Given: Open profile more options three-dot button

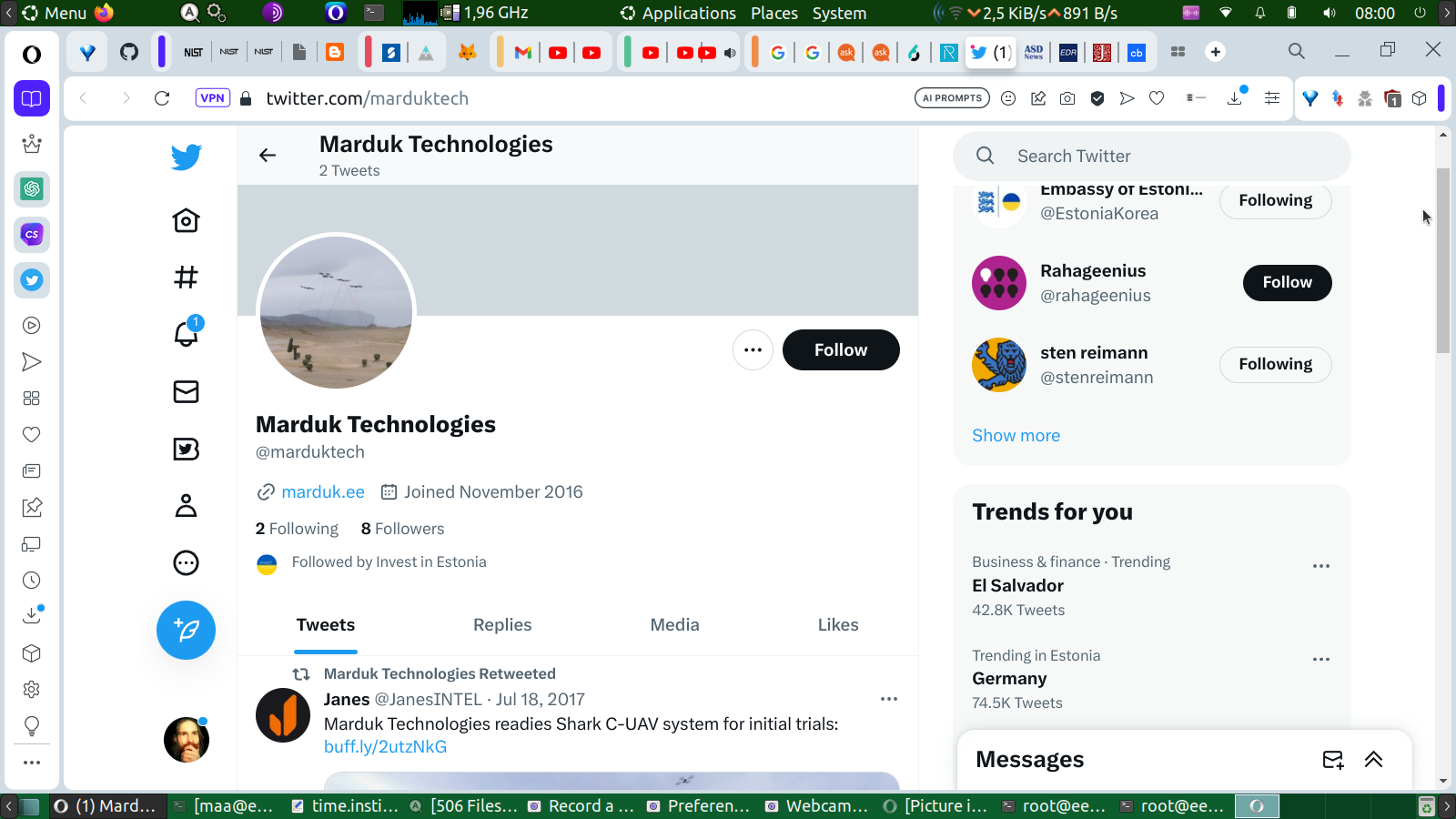Looking at the screenshot, I should coord(753,350).
